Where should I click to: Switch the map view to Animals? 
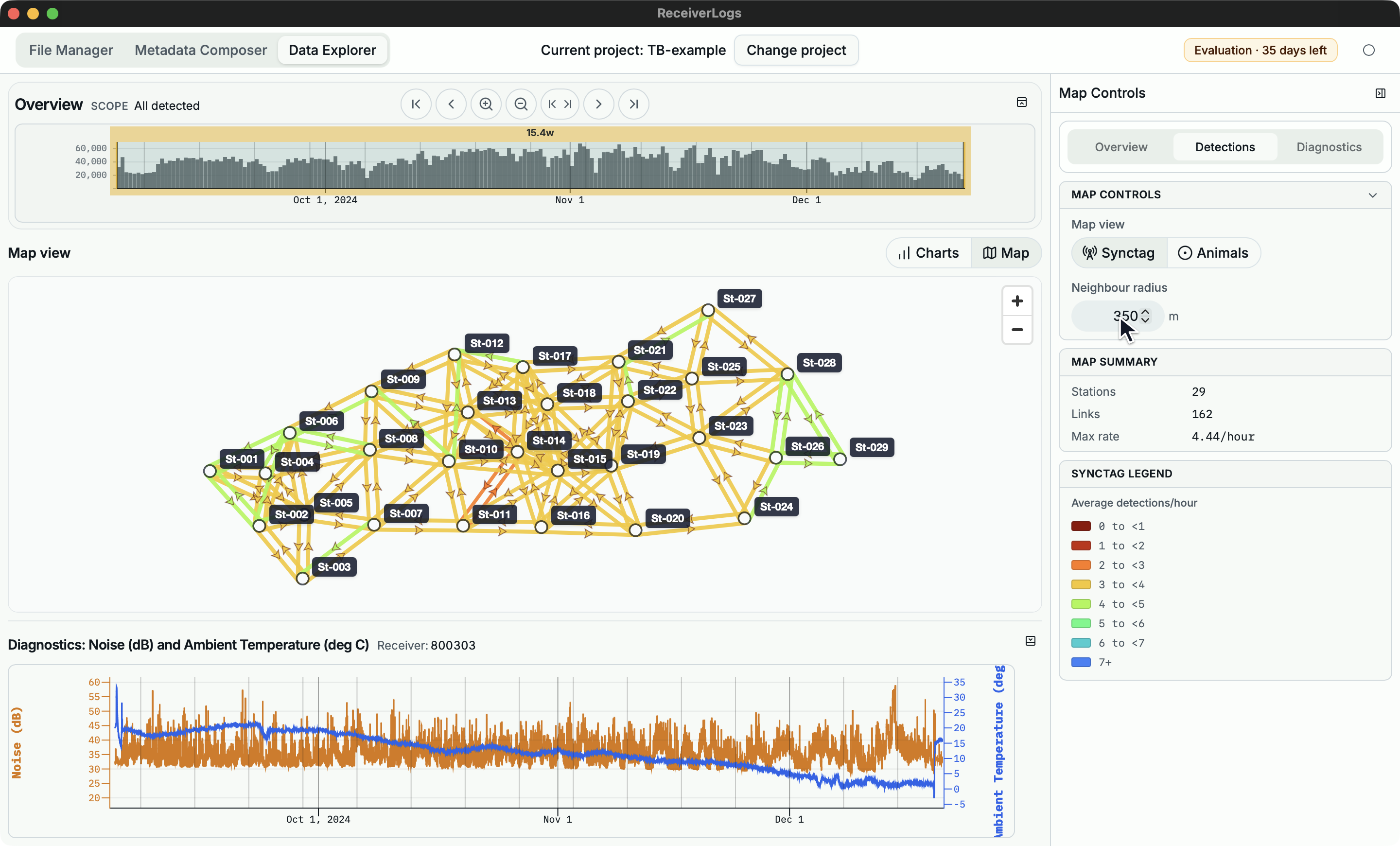[x=1213, y=253]
